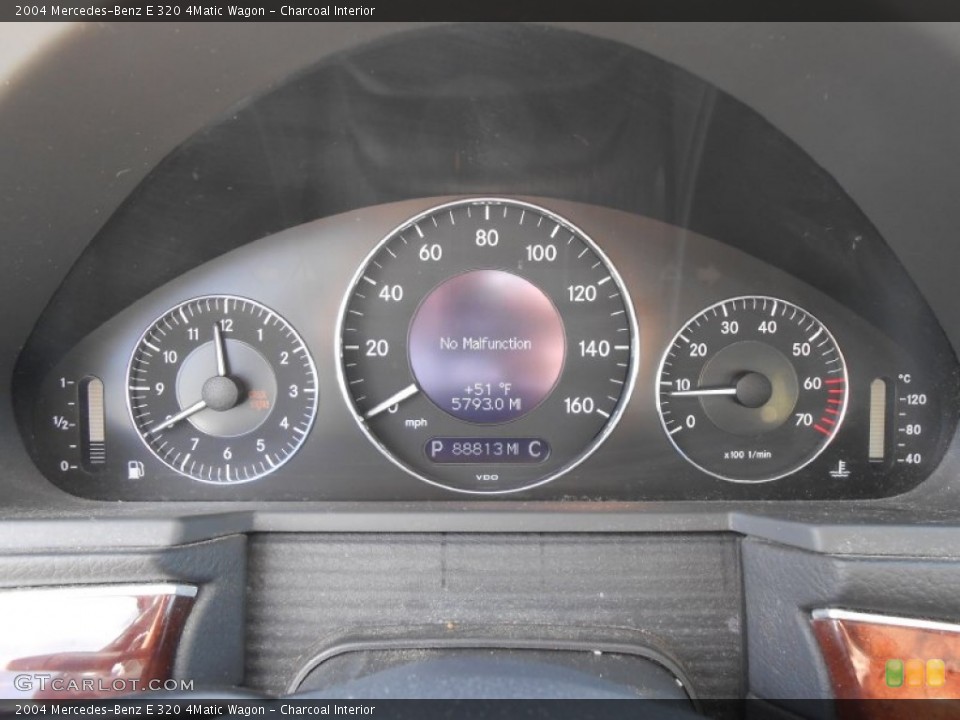Click the 'No Malfunction' message

[486, 343]
